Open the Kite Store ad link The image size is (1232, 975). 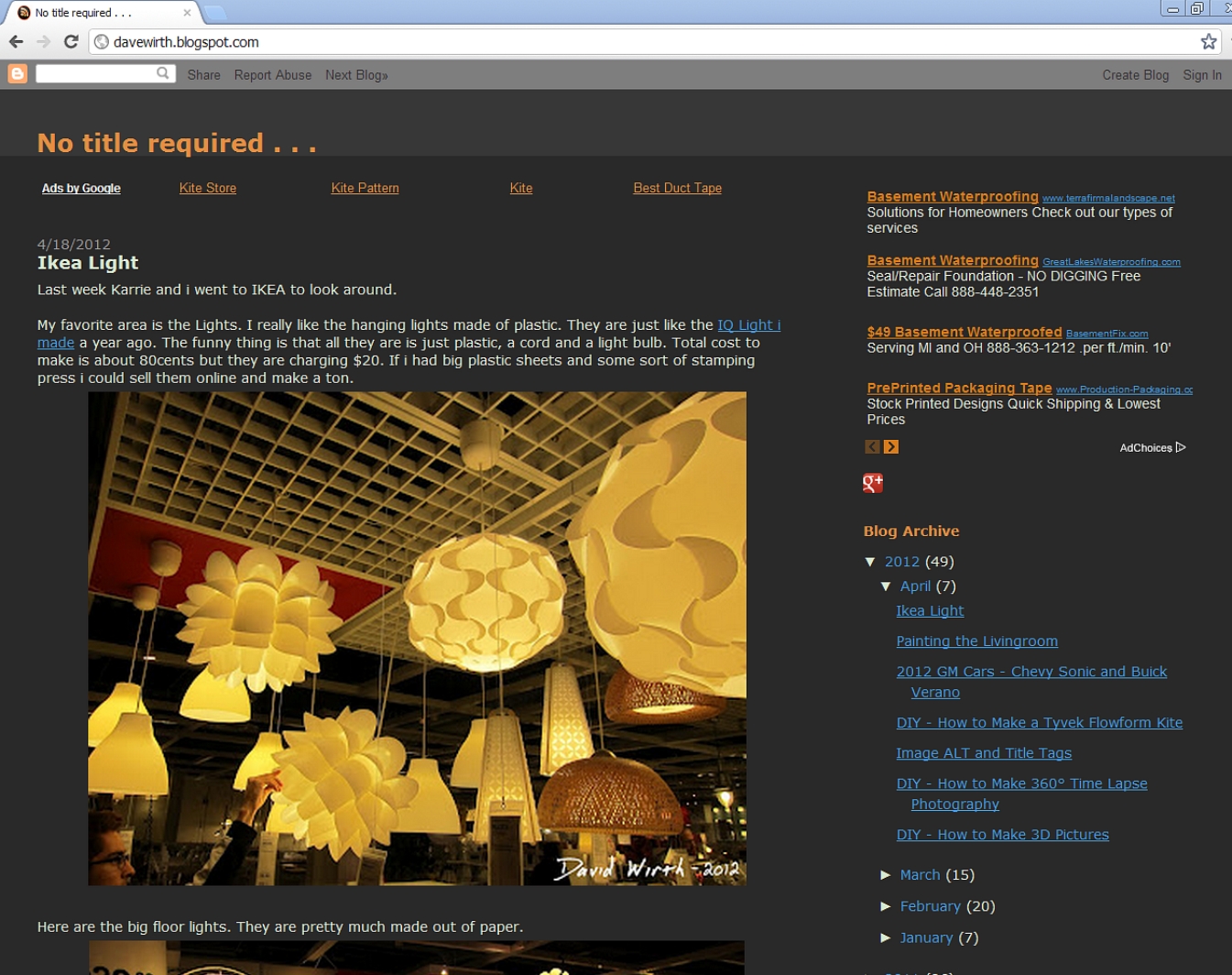208,188
